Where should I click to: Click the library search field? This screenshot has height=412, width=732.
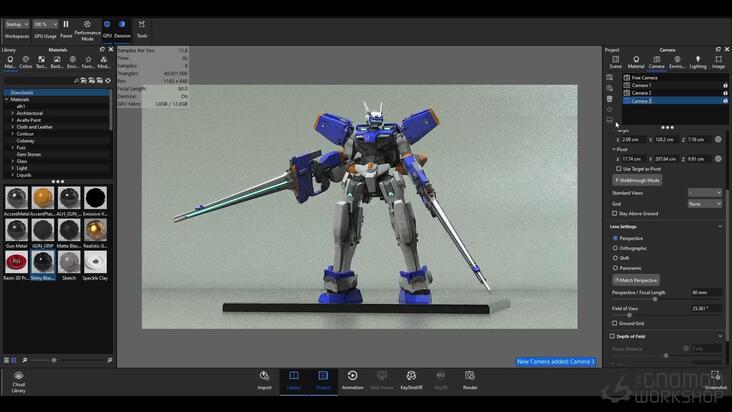pyautogui.click(x=37, y=81)
